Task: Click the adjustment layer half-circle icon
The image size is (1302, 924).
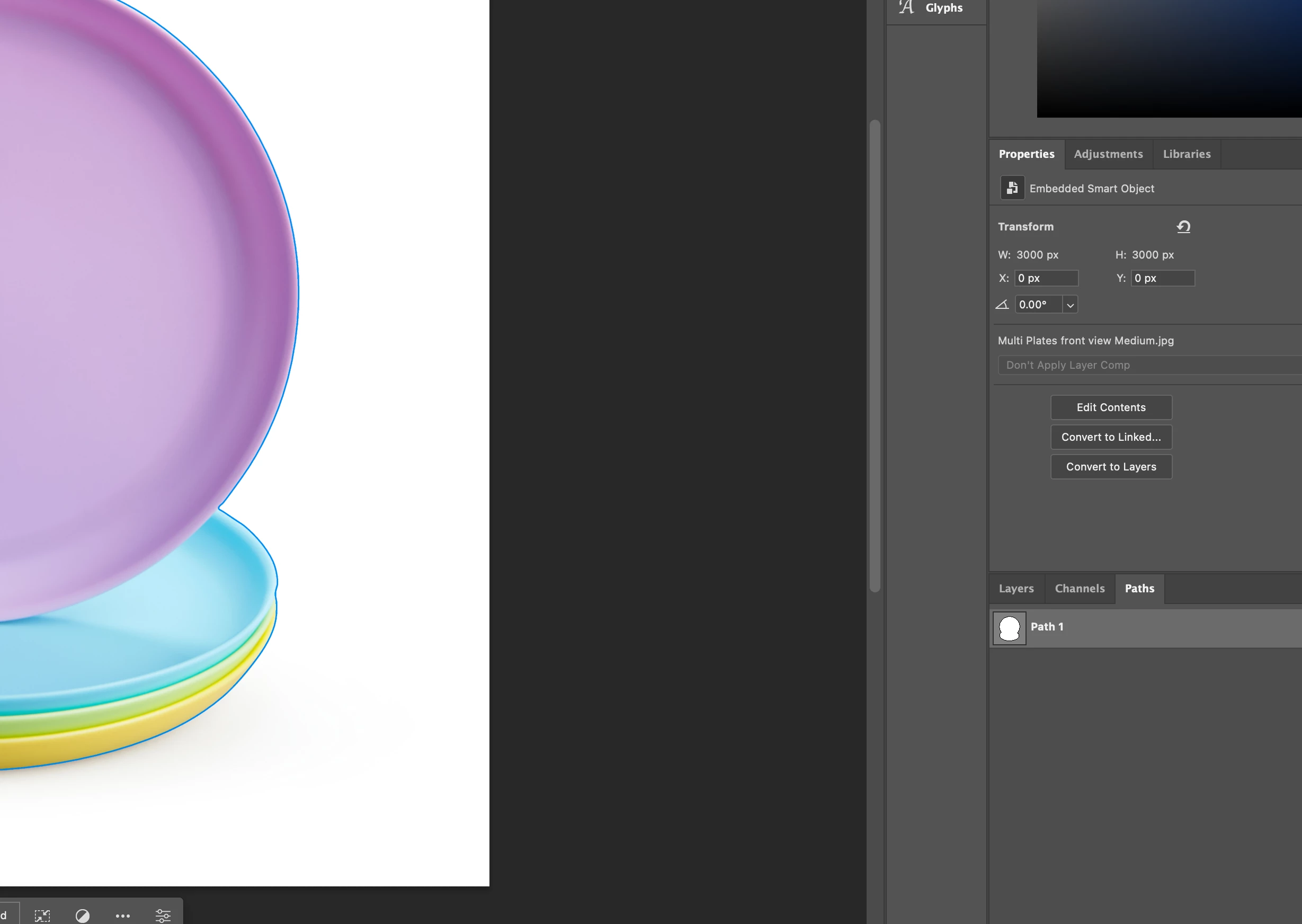Action: click(83, 915)
